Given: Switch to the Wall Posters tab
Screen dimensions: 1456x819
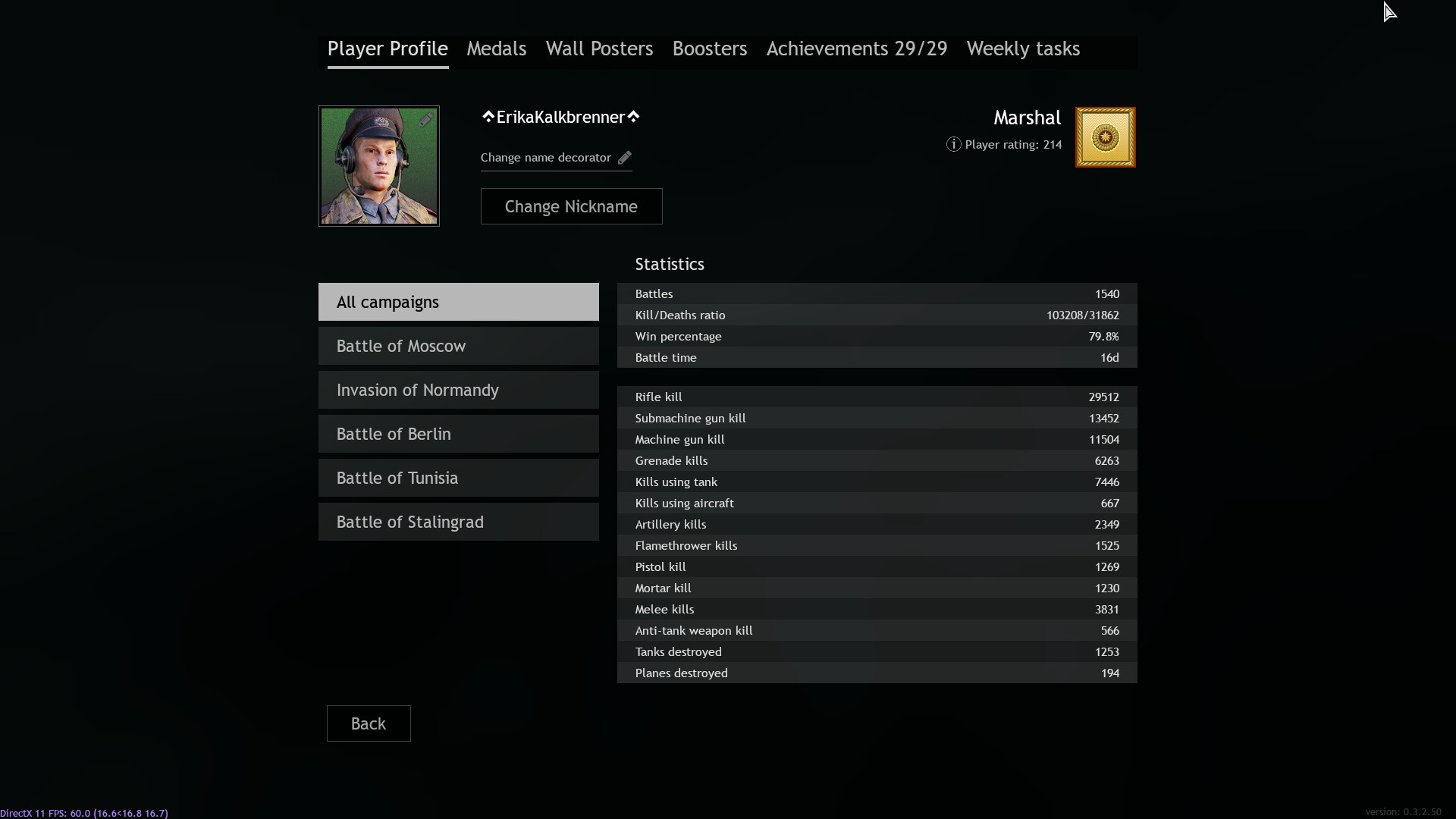Looking at the screenshot, I should tap(599, 49).
